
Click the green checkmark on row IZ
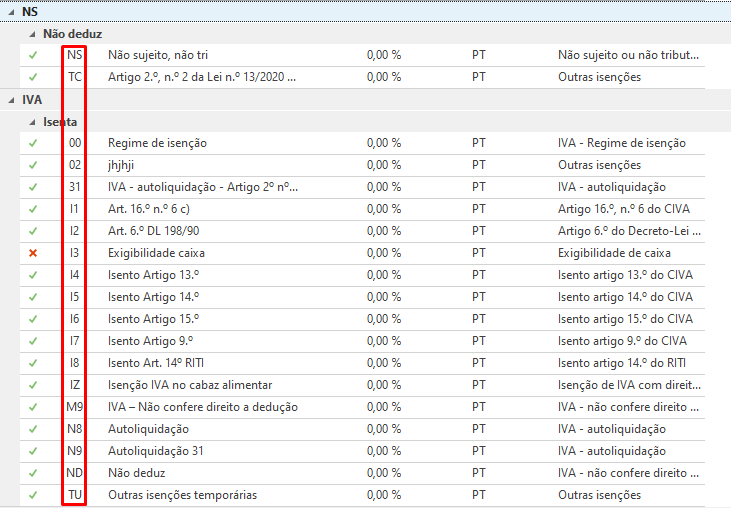point(33,385)
